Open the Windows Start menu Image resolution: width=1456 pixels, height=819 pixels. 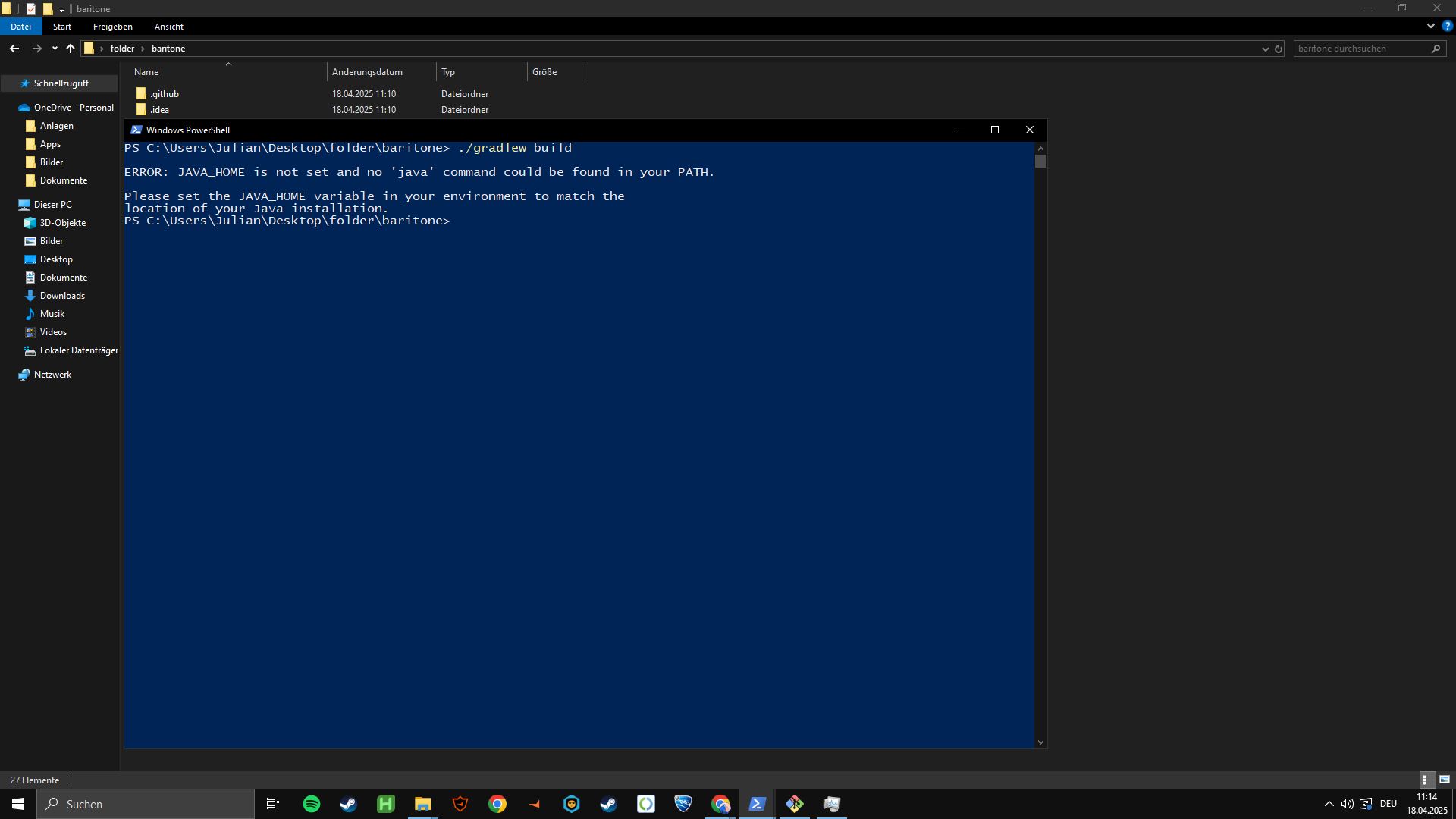click(x=18, y=804)
